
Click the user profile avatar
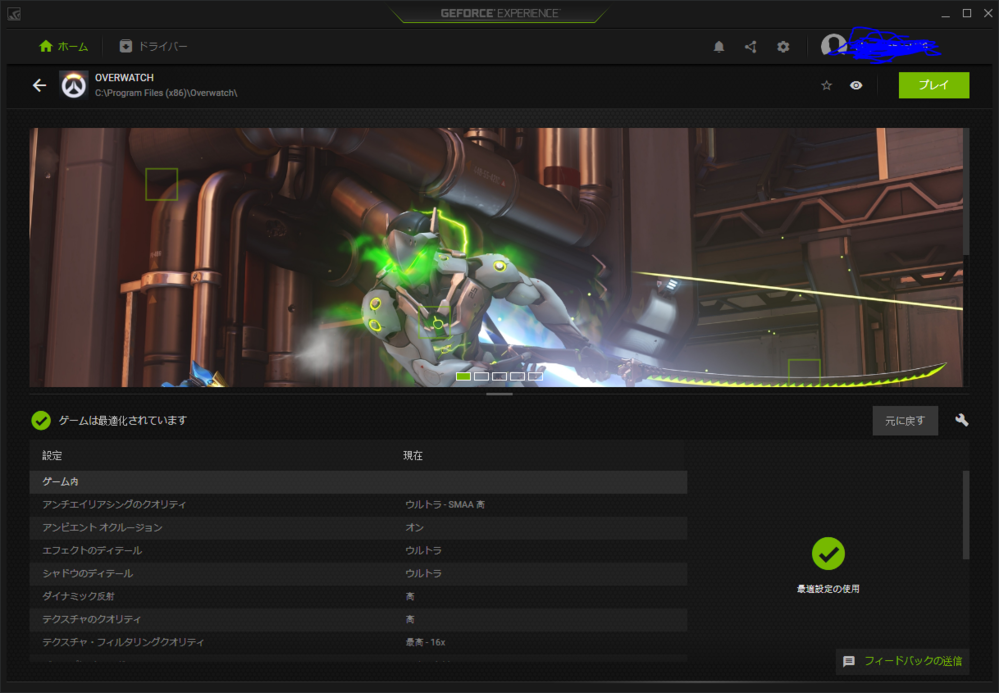point(833,46)
